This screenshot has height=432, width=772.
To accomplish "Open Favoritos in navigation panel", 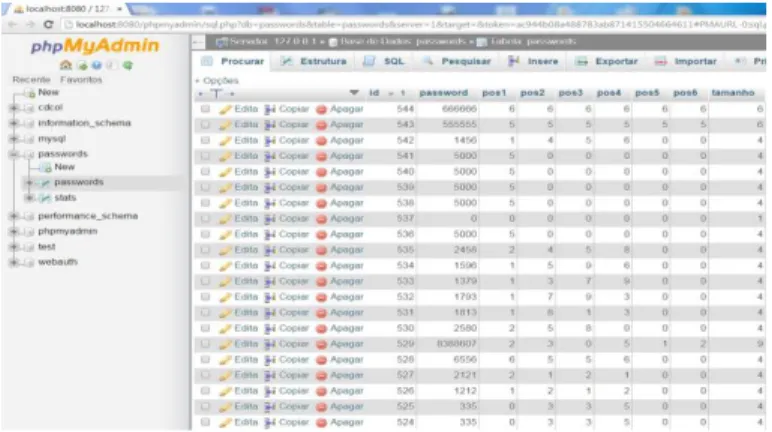I will (81, 79).
